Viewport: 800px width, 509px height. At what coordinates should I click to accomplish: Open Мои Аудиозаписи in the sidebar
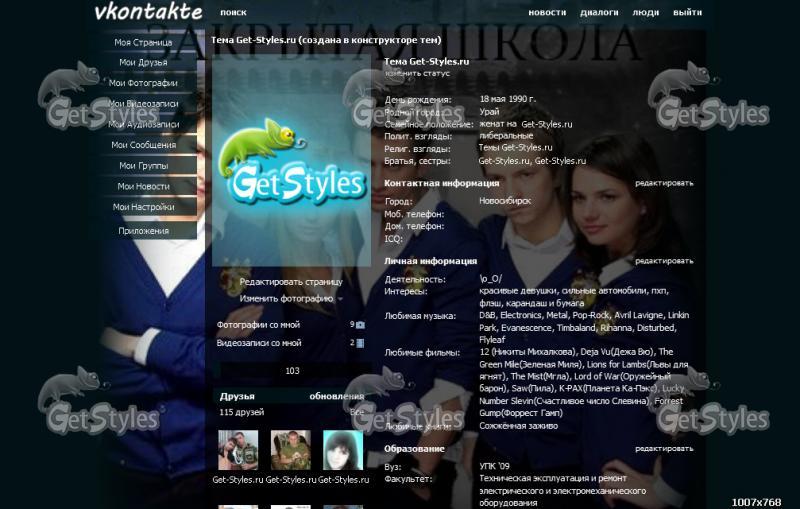tap(143, 124)
